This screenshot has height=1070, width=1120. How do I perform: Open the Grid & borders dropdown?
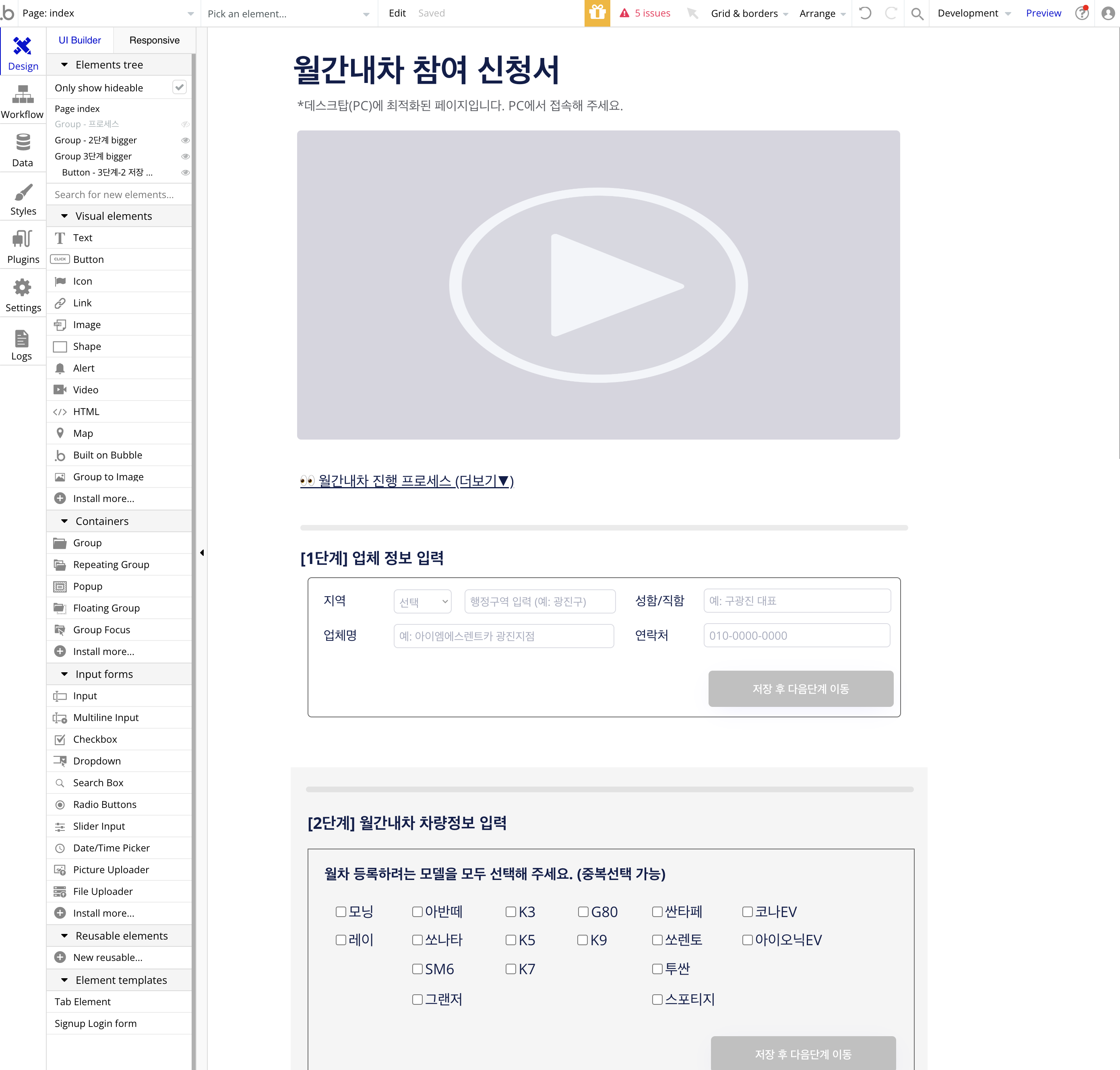(x=749, y=13)
